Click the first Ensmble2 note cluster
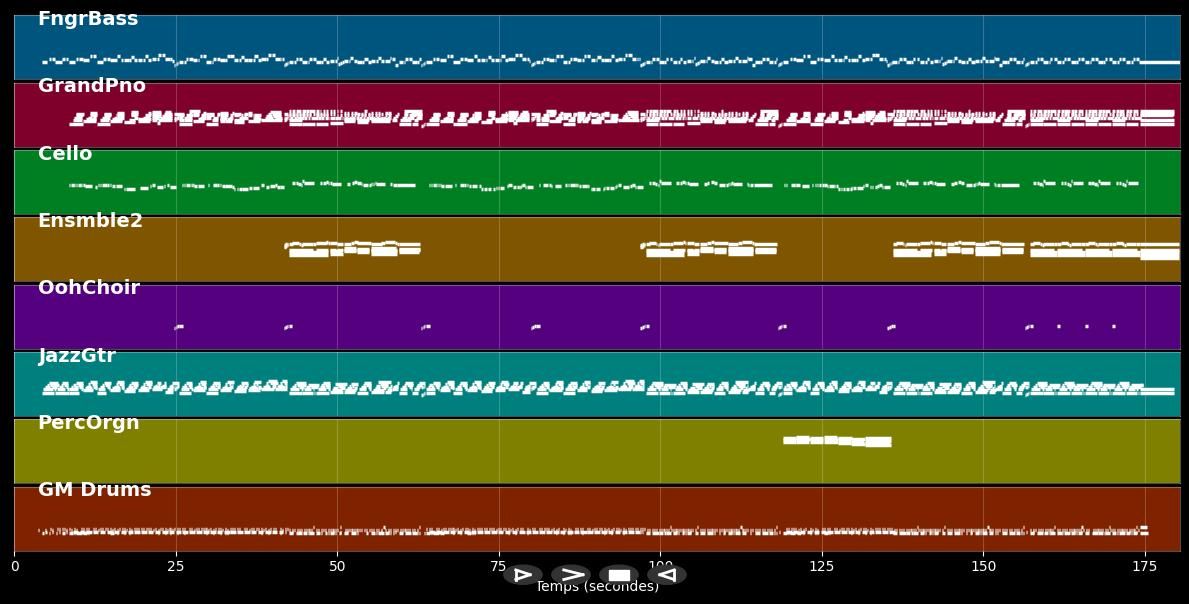Image resolution: width=1189 pixels, height=604 pixels. [x=353, y=248]
